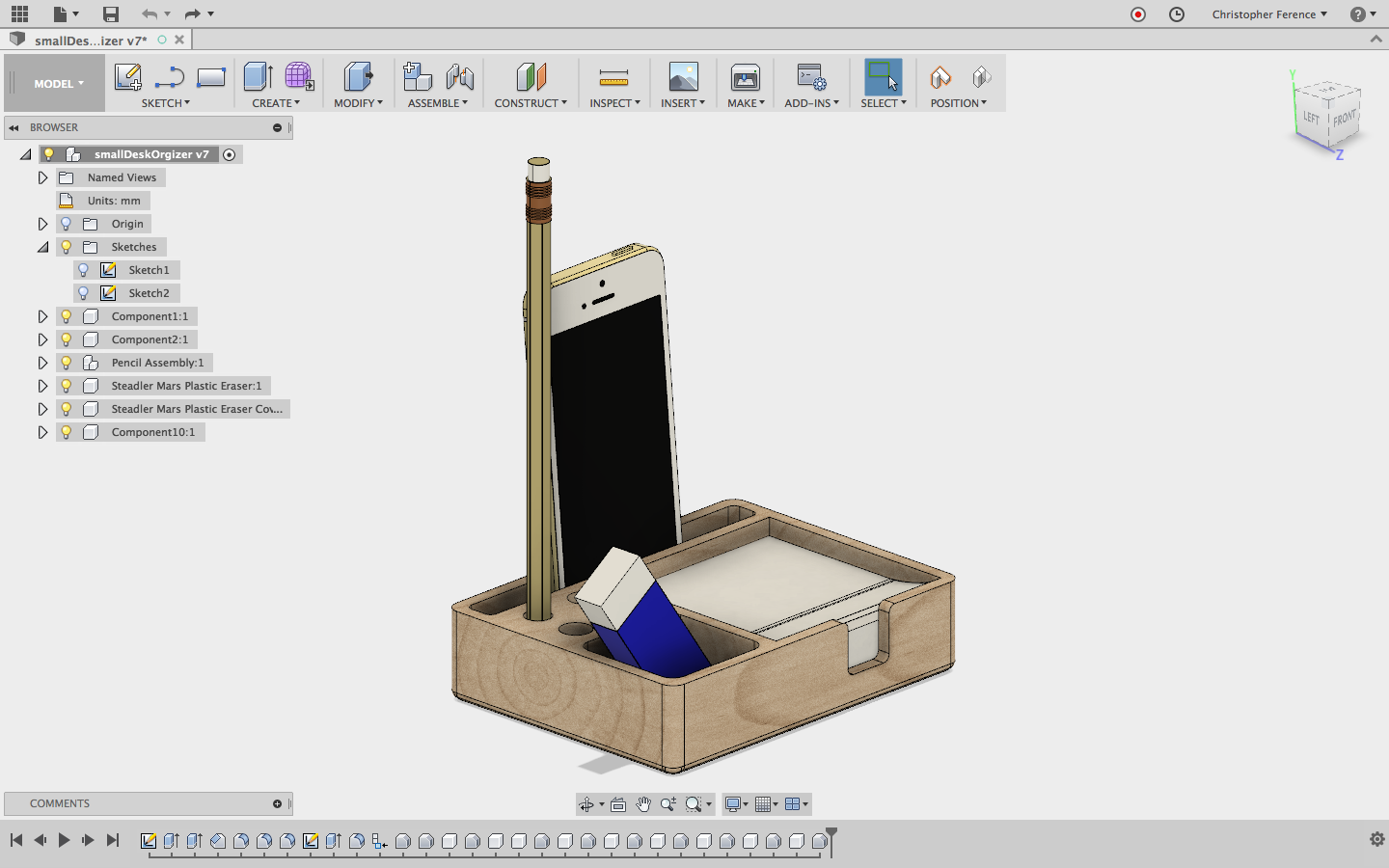Screen dimensions: 1389x868
Task: Activate root component radio button
Action: [229, 154]
